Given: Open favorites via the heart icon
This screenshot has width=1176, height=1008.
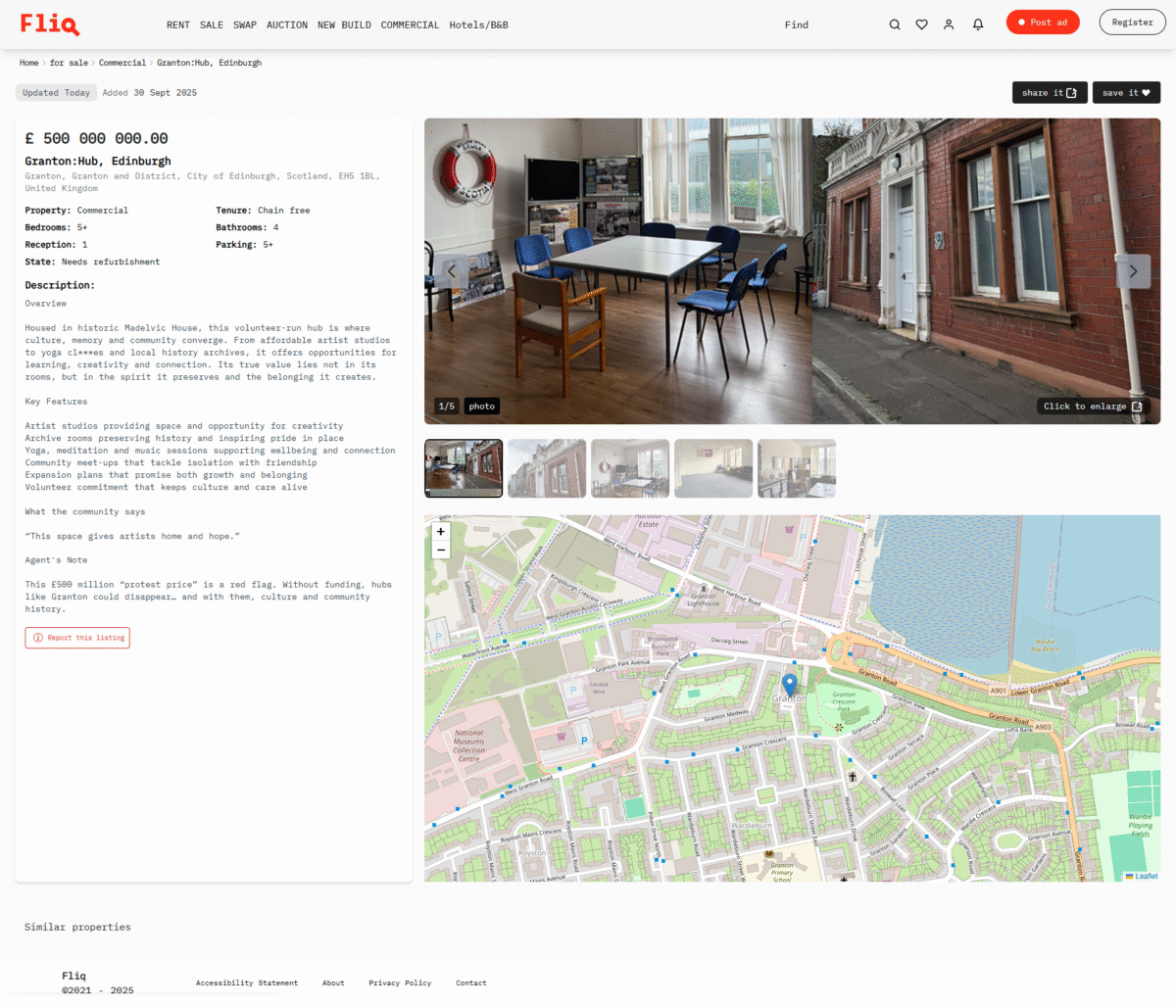Looking at the screenshot, I should (921, 23).
